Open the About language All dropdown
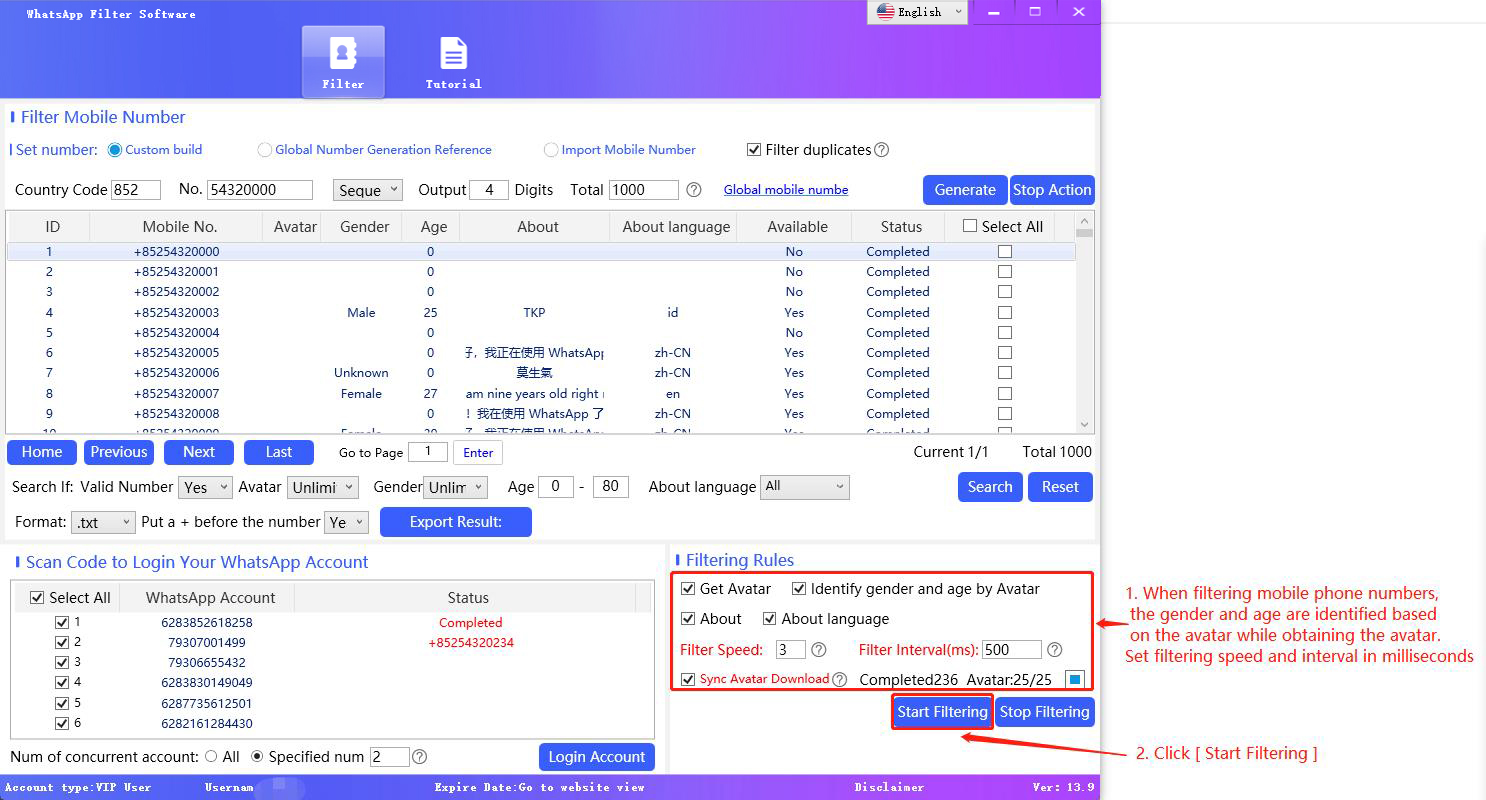Image resolution: width=1486 pixels, height=800 pixels. [805, 487]
